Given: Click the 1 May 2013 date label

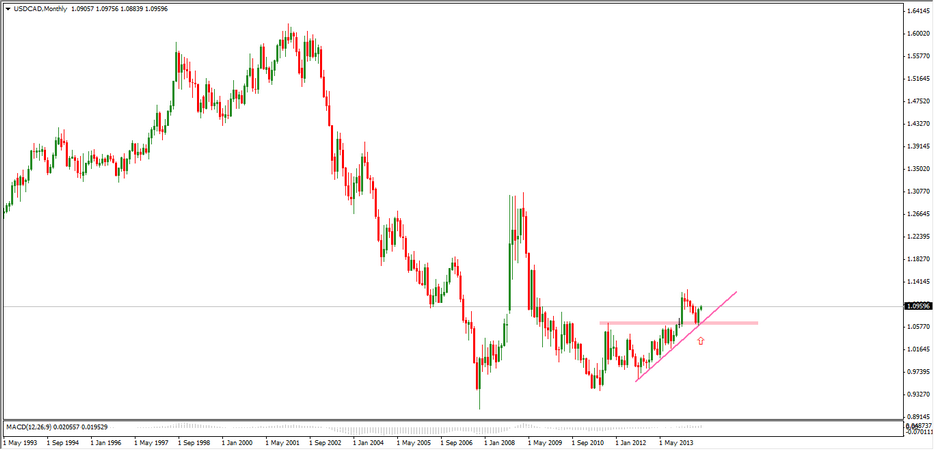Looking at the screenshot, I should [675, 441].
